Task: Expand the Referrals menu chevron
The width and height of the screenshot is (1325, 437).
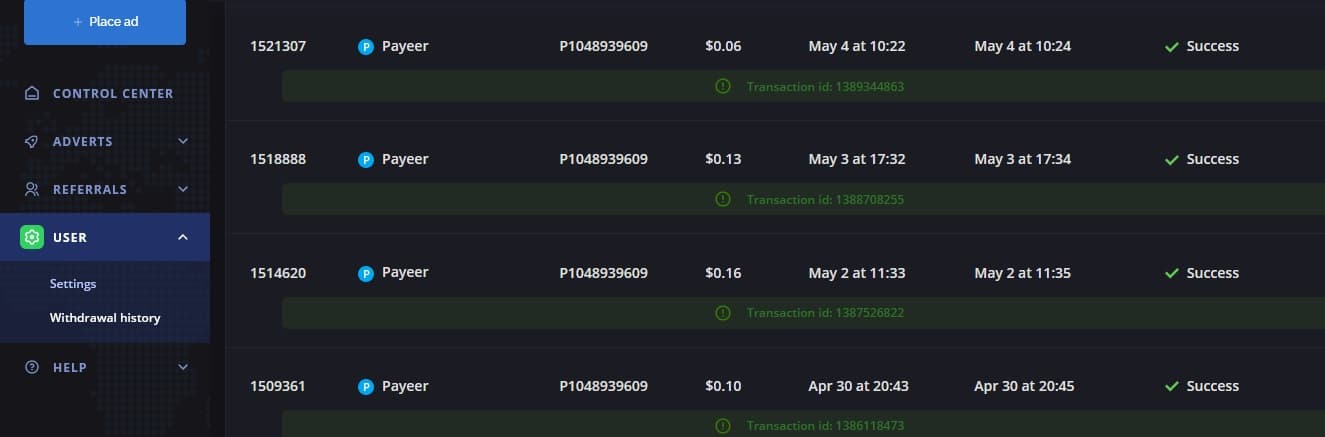Action: (x=183, y=189)
